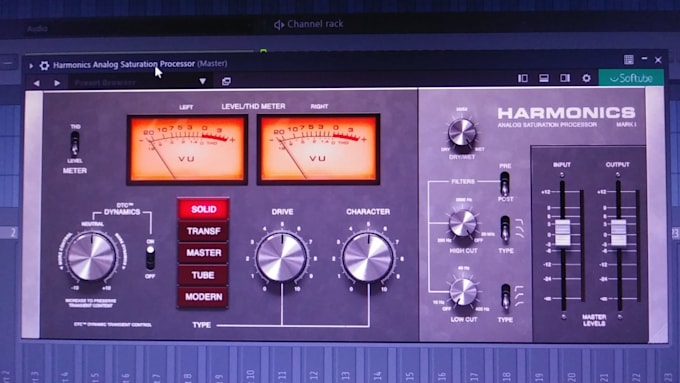
Task: Select the TRANSF saturation type
Action: [203, 231]
